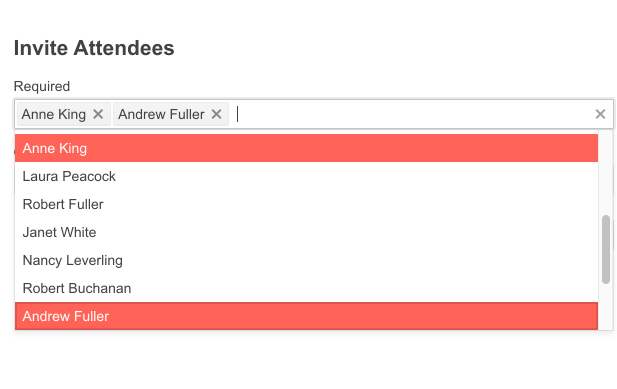Clear all selected attendees
Viewport: 617px width, 389px height.
coord(600,114)
